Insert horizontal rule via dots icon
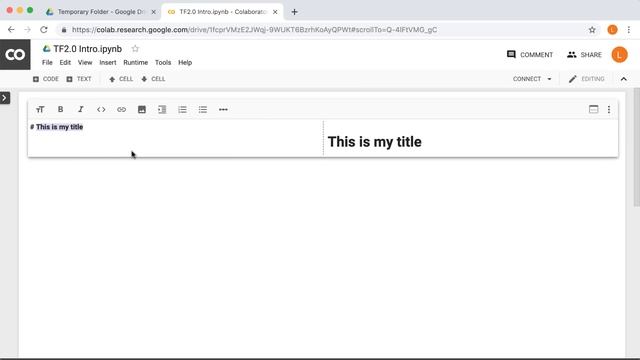The height and width of the screenshot is (360, 640). pyautogui.click(x=223, y=109)
